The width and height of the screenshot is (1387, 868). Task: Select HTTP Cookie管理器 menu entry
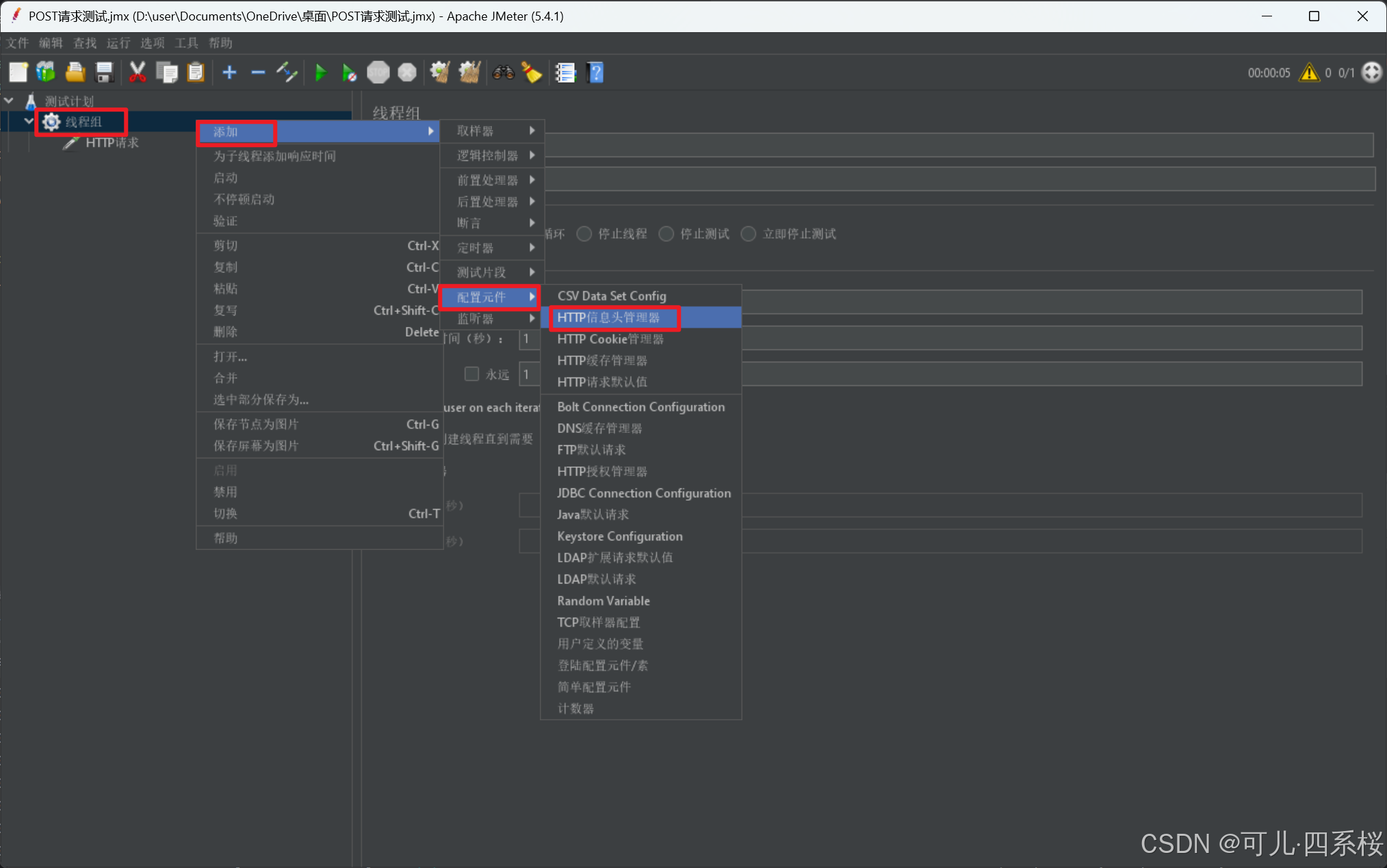[x=610, y=339]
